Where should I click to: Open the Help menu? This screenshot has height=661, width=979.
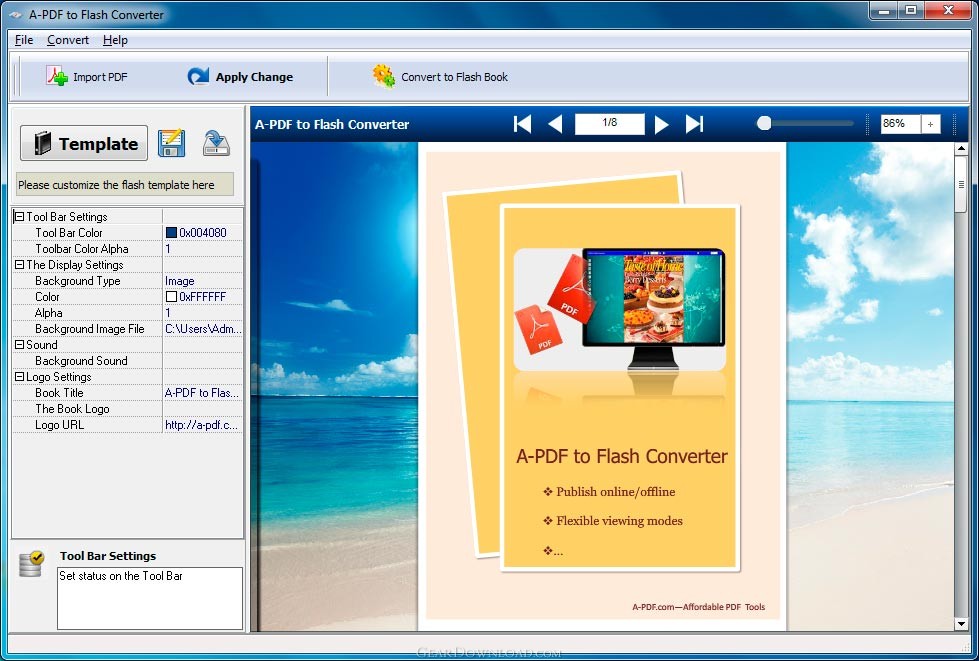[116, 40]
